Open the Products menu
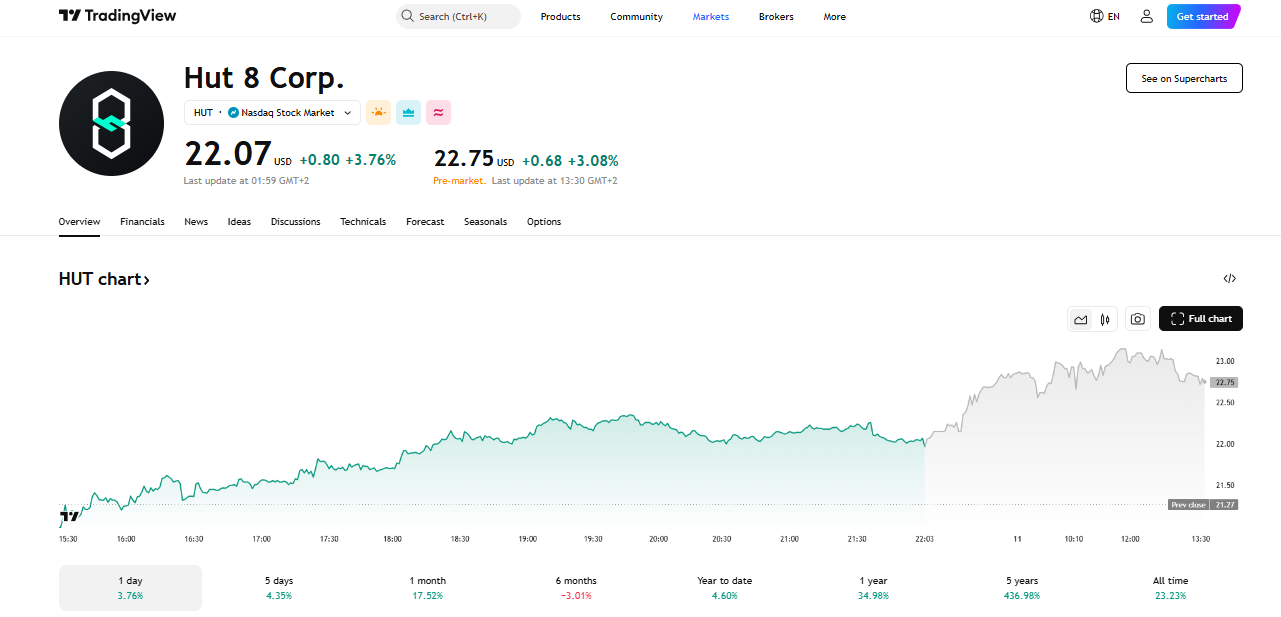 560,16
